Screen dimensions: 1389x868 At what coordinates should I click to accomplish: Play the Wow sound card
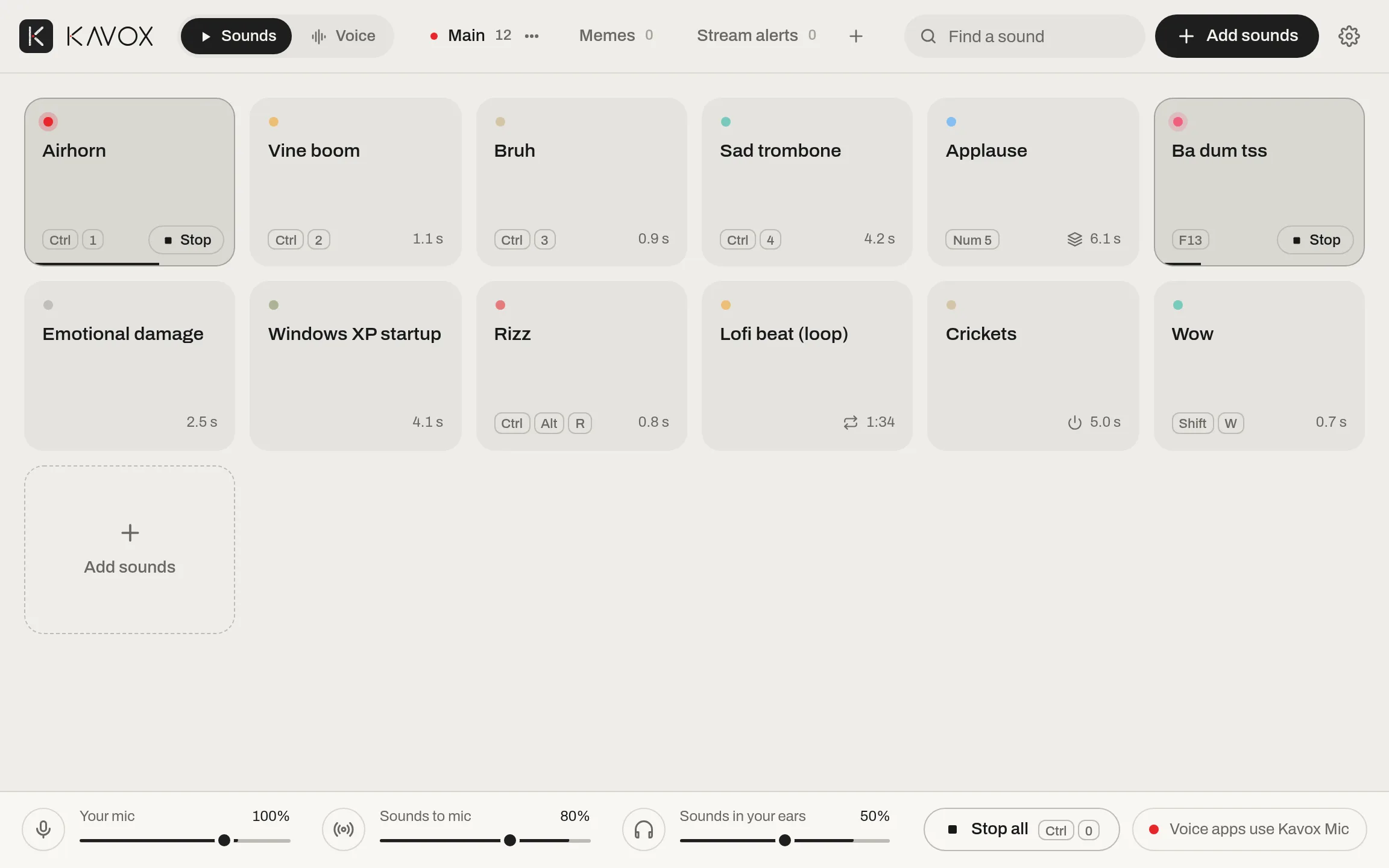pos(1259,365)
